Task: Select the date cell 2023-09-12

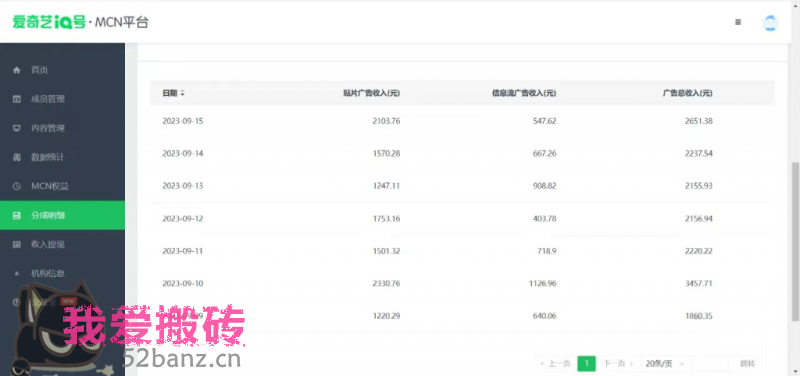Action: tap(183, 218)
